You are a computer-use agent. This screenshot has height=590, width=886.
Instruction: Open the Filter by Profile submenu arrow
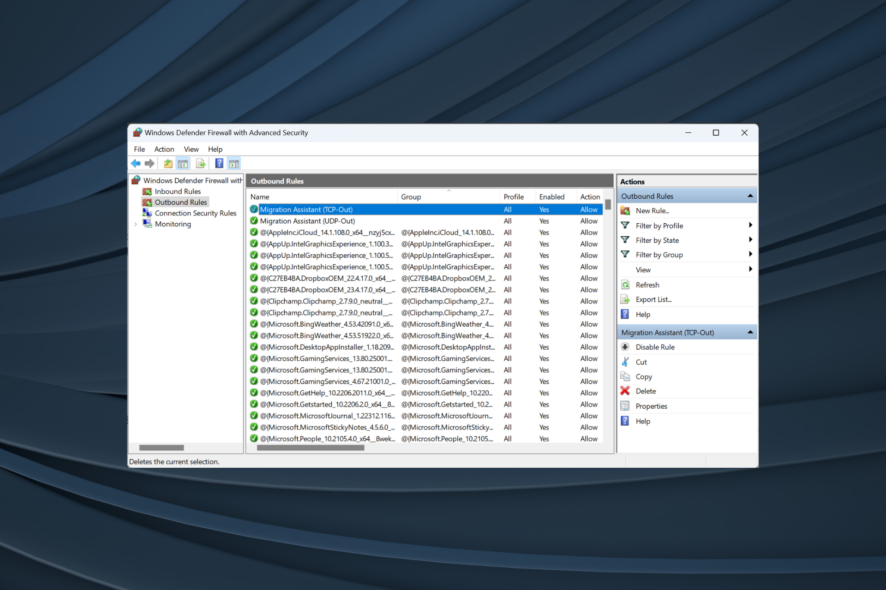click(750, 225)
